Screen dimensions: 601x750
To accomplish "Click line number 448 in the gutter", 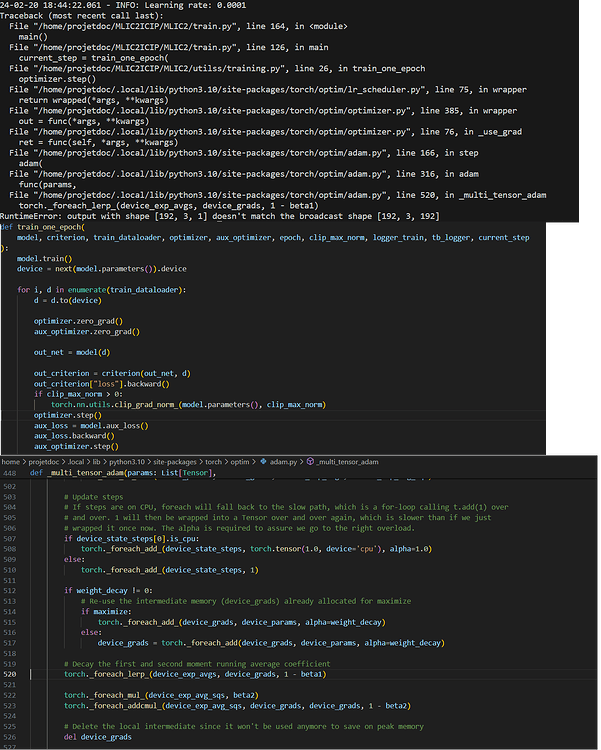I will point(10,473).
